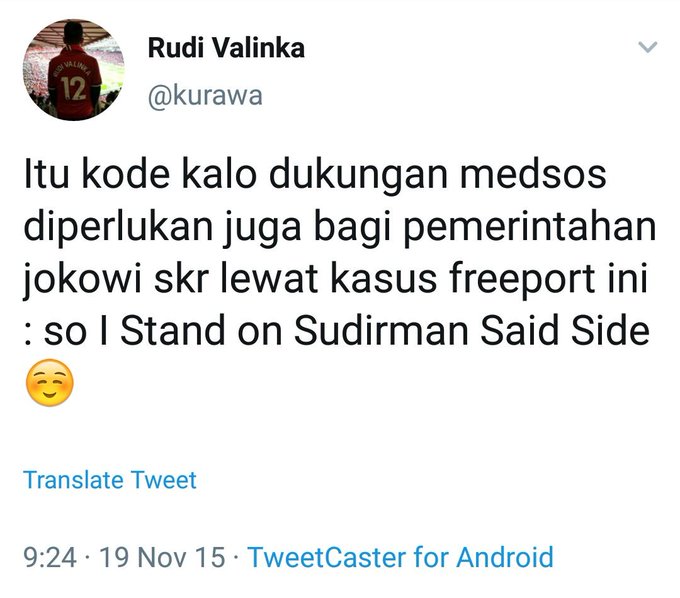
Task: Select the word "freeport" in the tweet
Action: [x=522, y=280]
